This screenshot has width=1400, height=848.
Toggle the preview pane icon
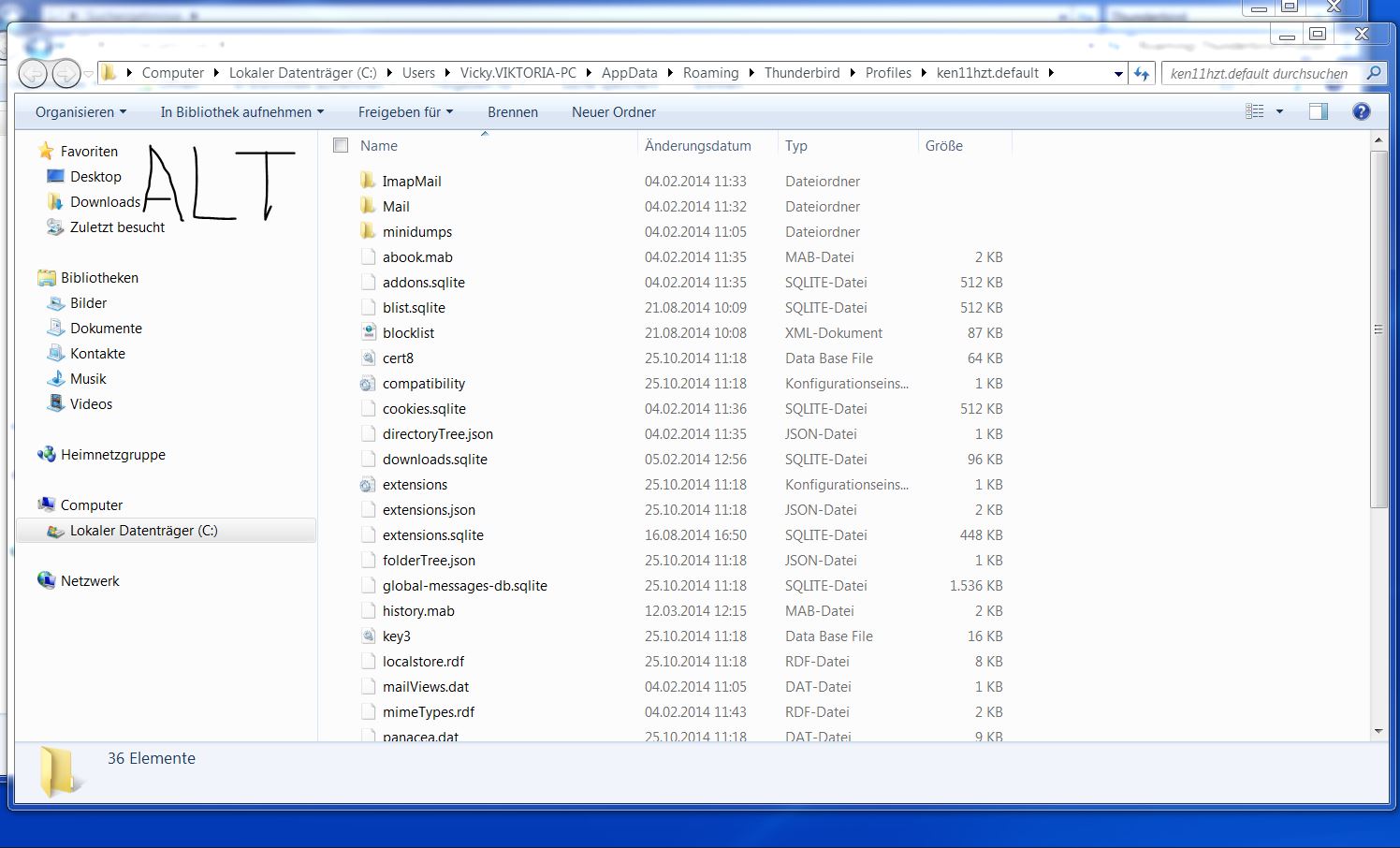(x=1318, y=111)
